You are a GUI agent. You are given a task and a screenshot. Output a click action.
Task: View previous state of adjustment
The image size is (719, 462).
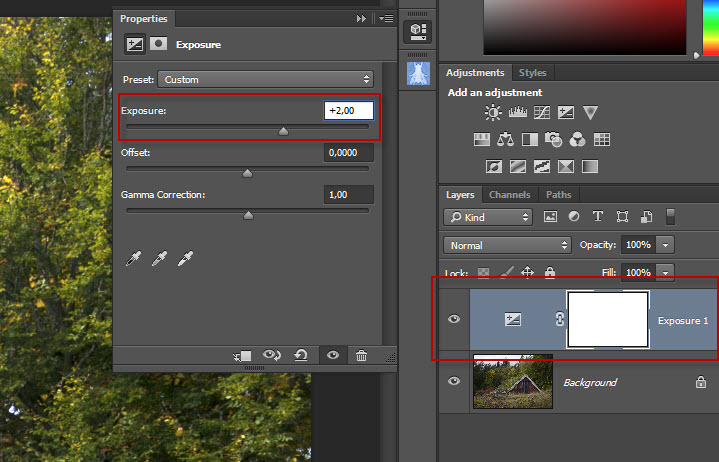coord(271,355)
